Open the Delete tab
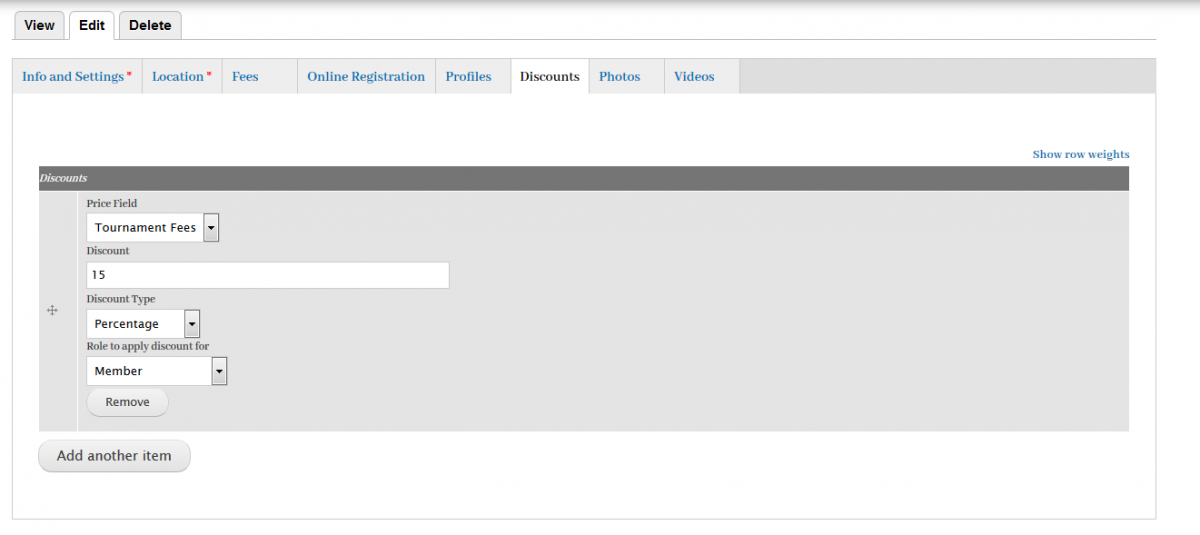Viewport: 1200px width, 535px height. (150, 25)
